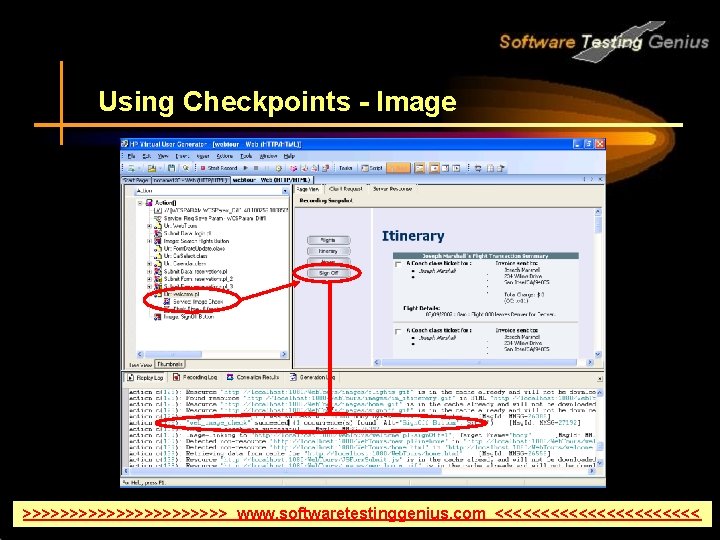Open the Generation Log tab
The image size is (720, 540).
pyautogui.click(x=313, y=377)
